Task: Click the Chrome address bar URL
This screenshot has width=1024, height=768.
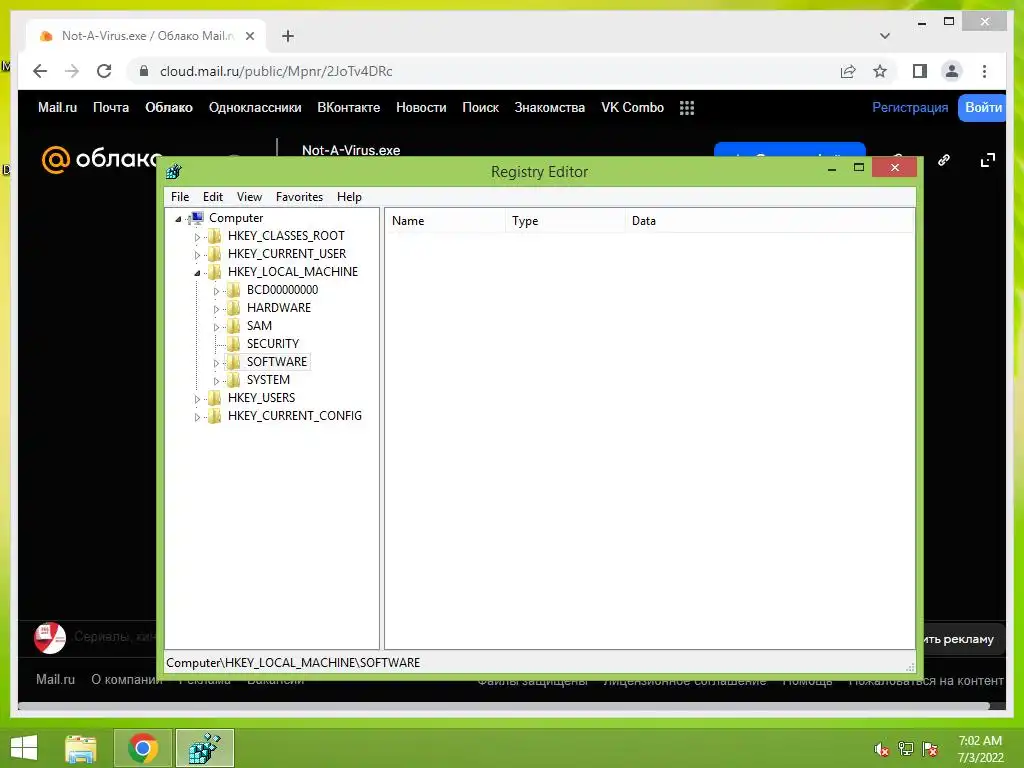Action: pos(276,71)
